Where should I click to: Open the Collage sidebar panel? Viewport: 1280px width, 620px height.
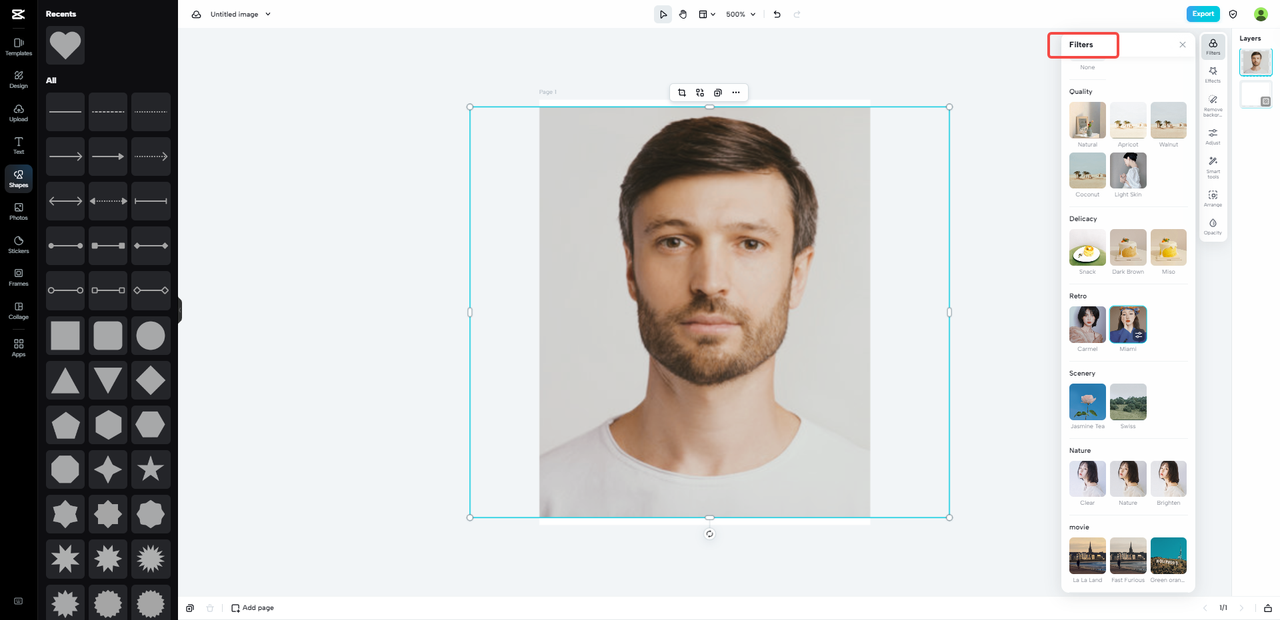click(18, 310)
